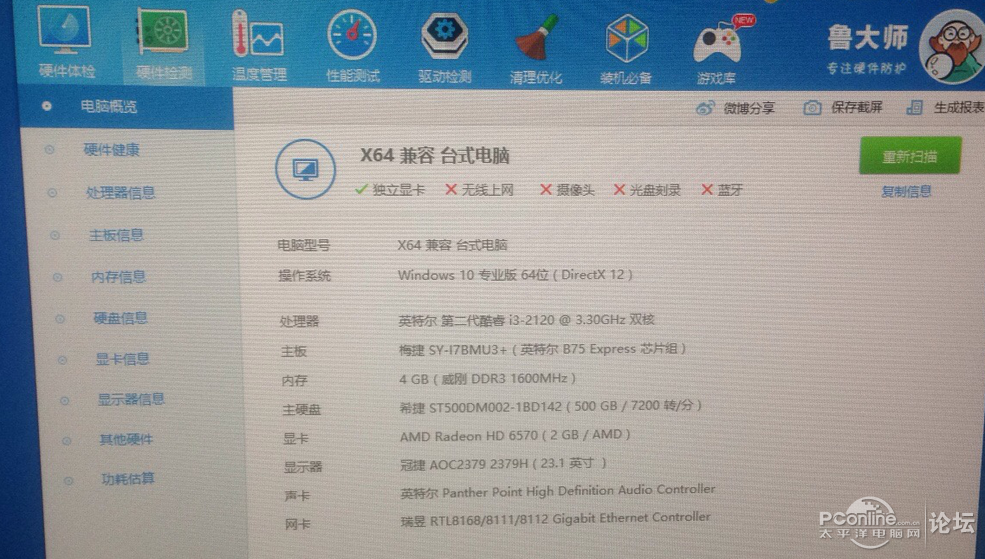Click the green 重新扫描 rescan button
Image resolution: width=985 pixels, height=559 pixels.
point(910,155)
